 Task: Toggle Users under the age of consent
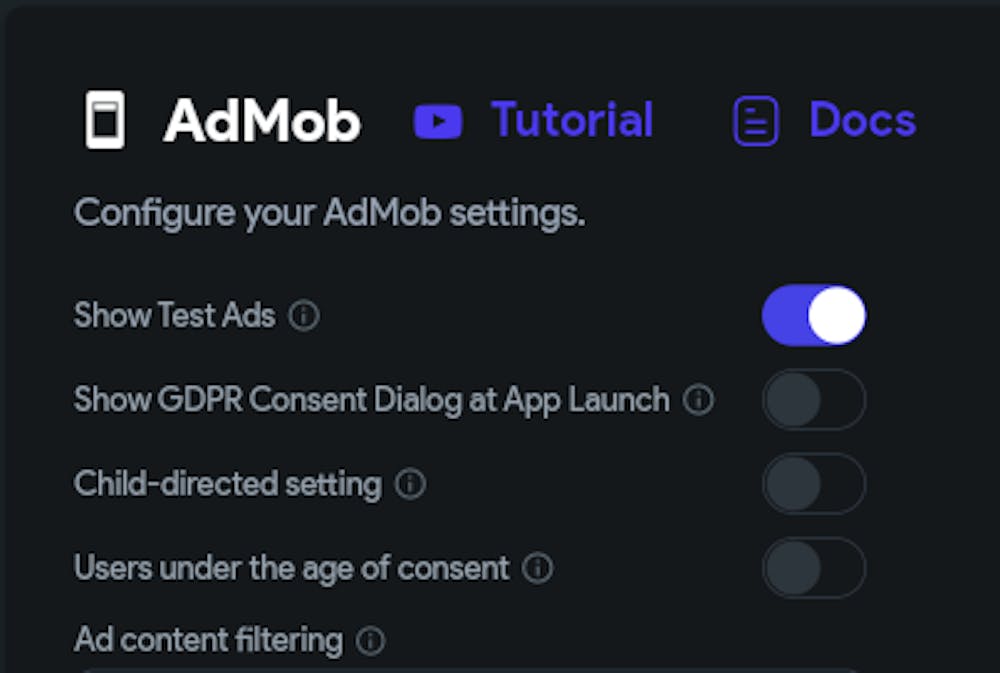[x=814, y=568]
